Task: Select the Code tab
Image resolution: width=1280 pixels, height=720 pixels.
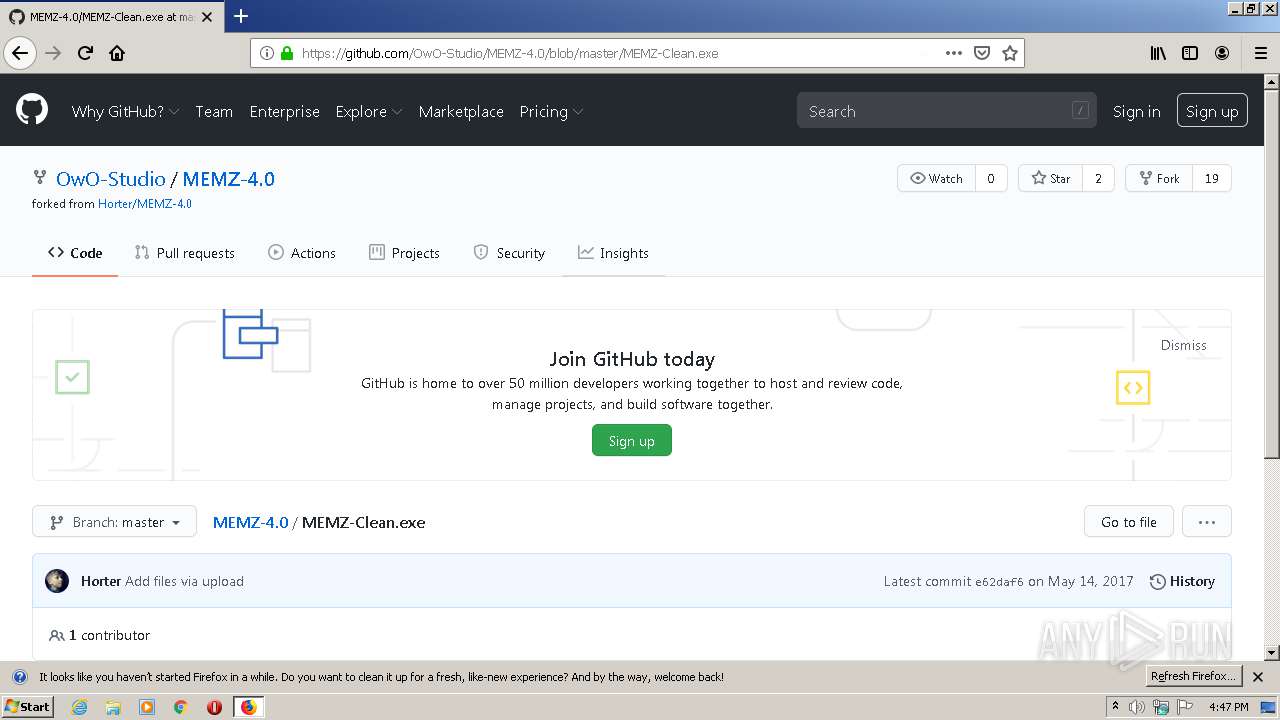Action: tap(75, 253)
